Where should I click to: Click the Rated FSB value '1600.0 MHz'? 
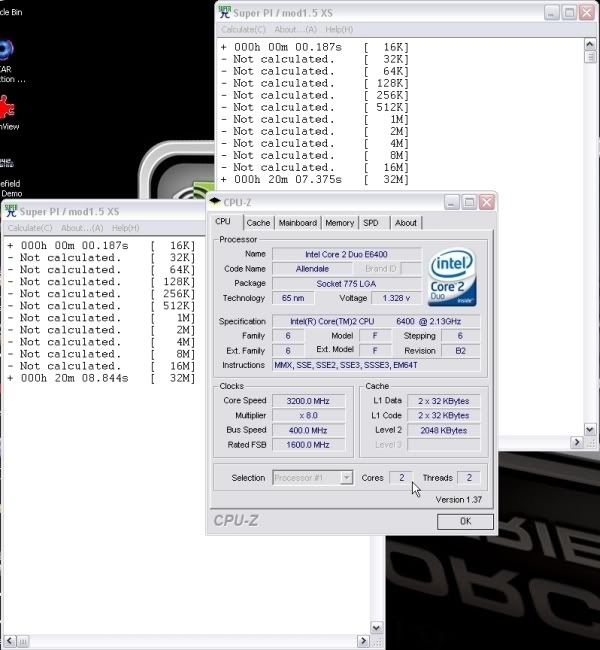[308, 445]
